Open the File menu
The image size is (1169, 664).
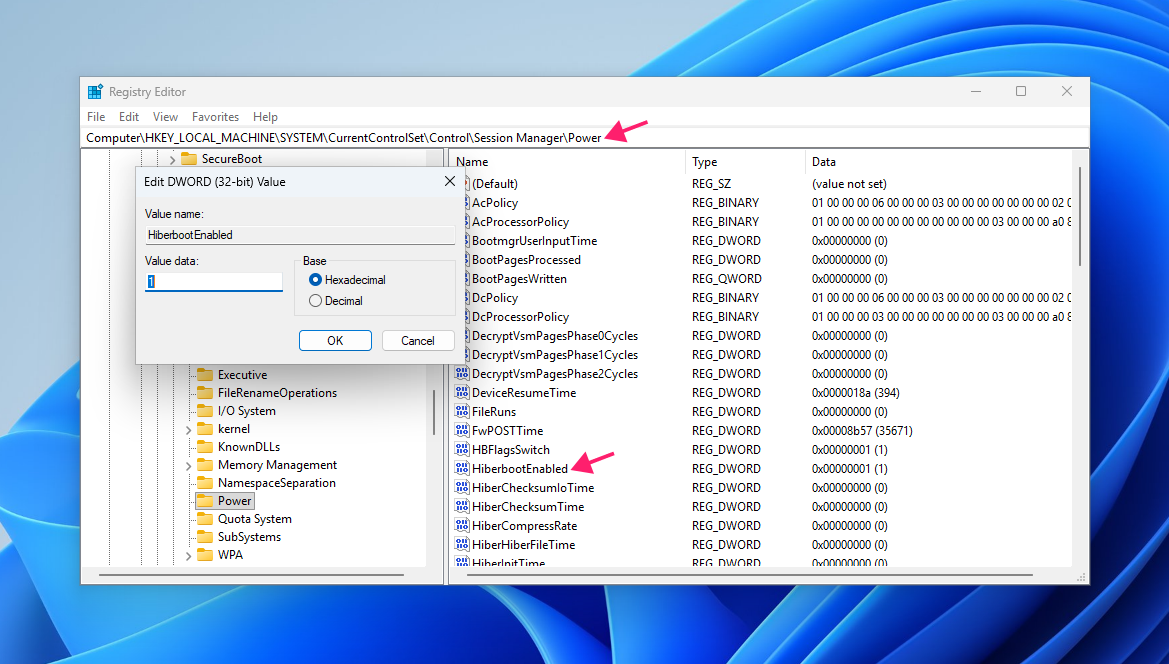pyautogui.click(x=96, y=116)
